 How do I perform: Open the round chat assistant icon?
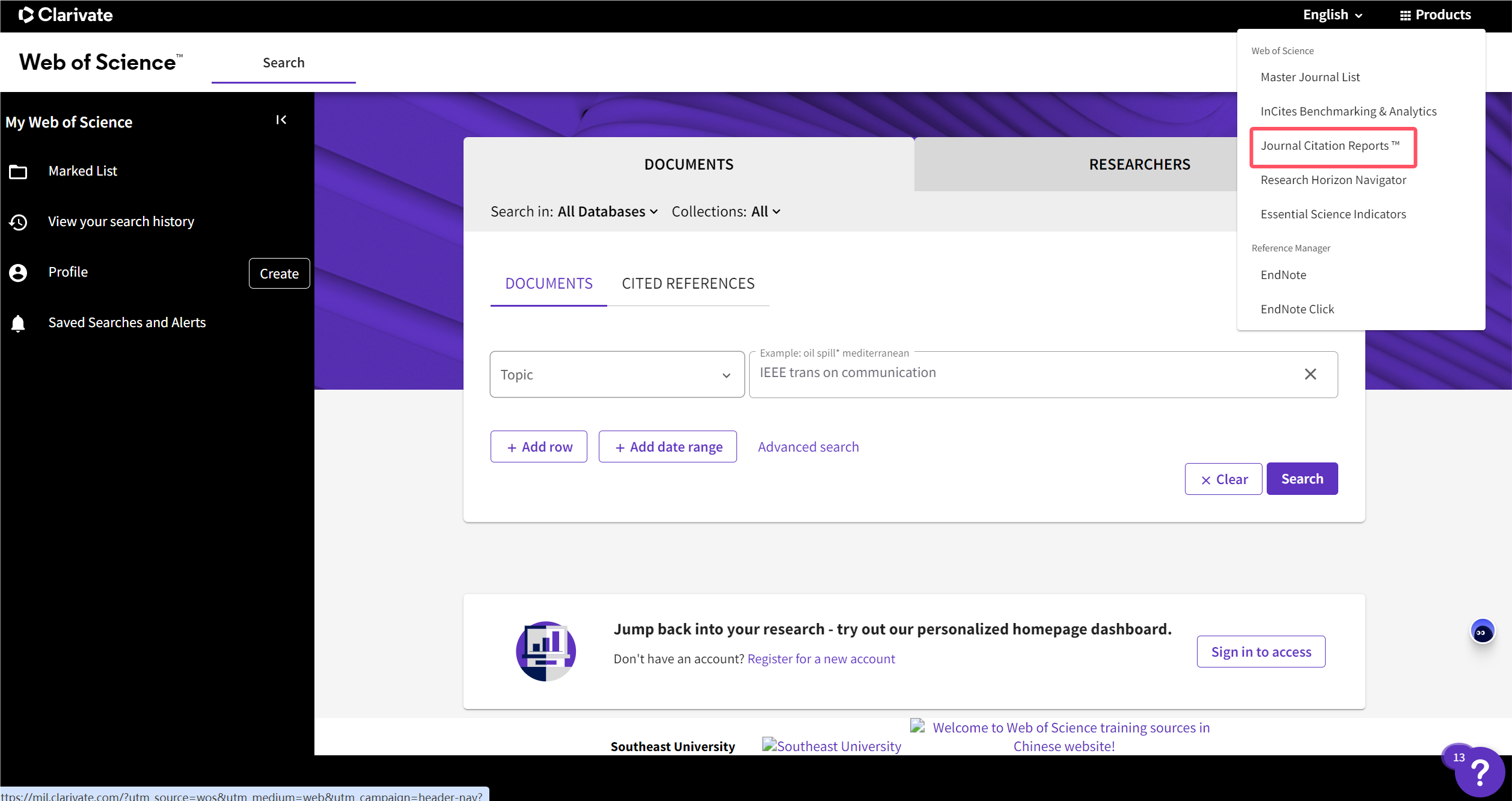(1483, 631)
